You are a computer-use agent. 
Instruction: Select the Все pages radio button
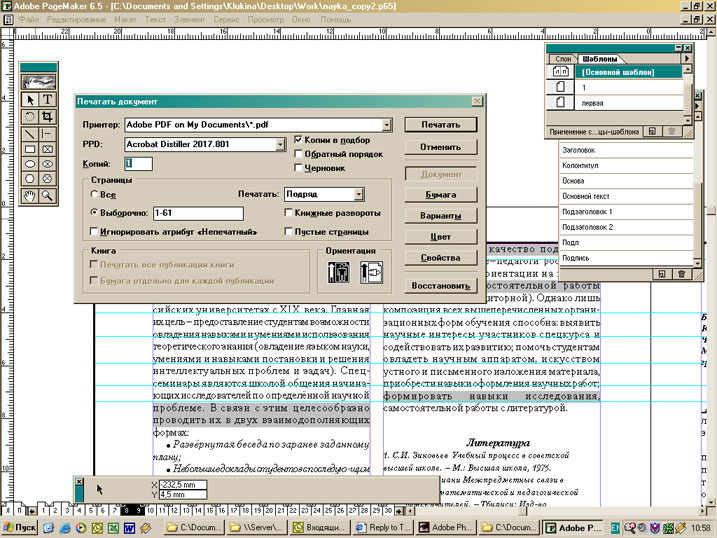point(94,194)
